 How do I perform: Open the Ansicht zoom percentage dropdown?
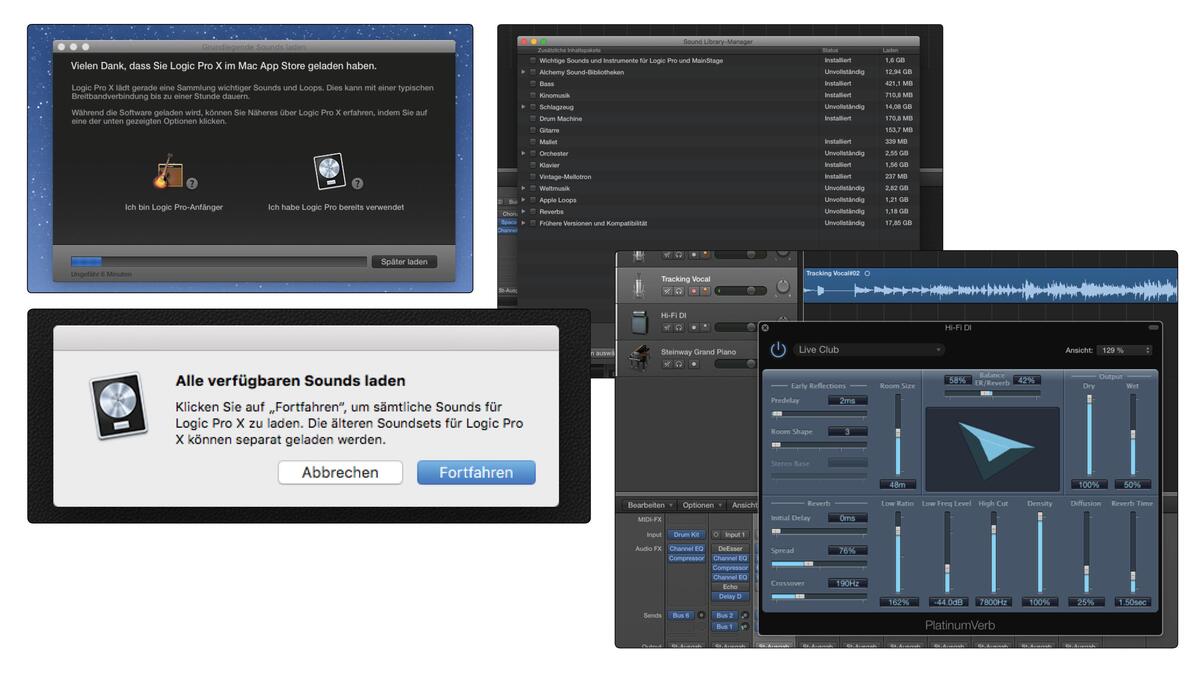click(x=1122, y=350)
